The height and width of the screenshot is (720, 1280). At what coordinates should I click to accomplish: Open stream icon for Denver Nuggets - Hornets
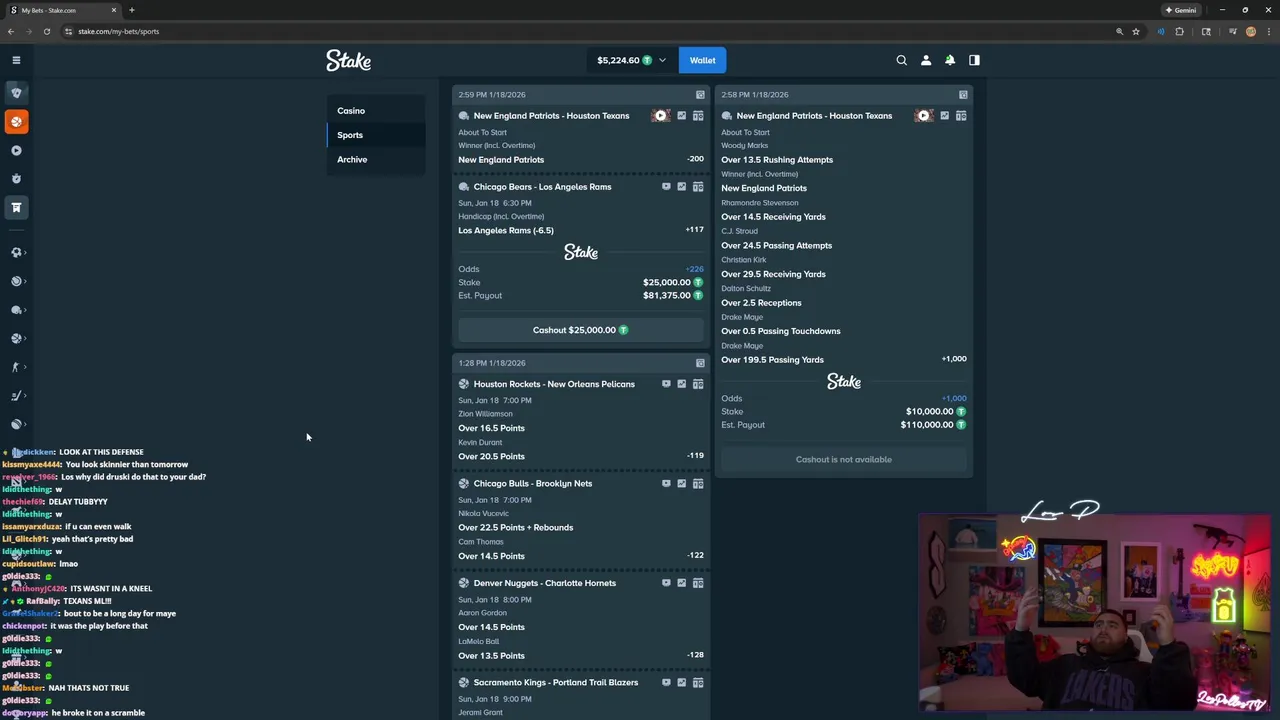666,583
